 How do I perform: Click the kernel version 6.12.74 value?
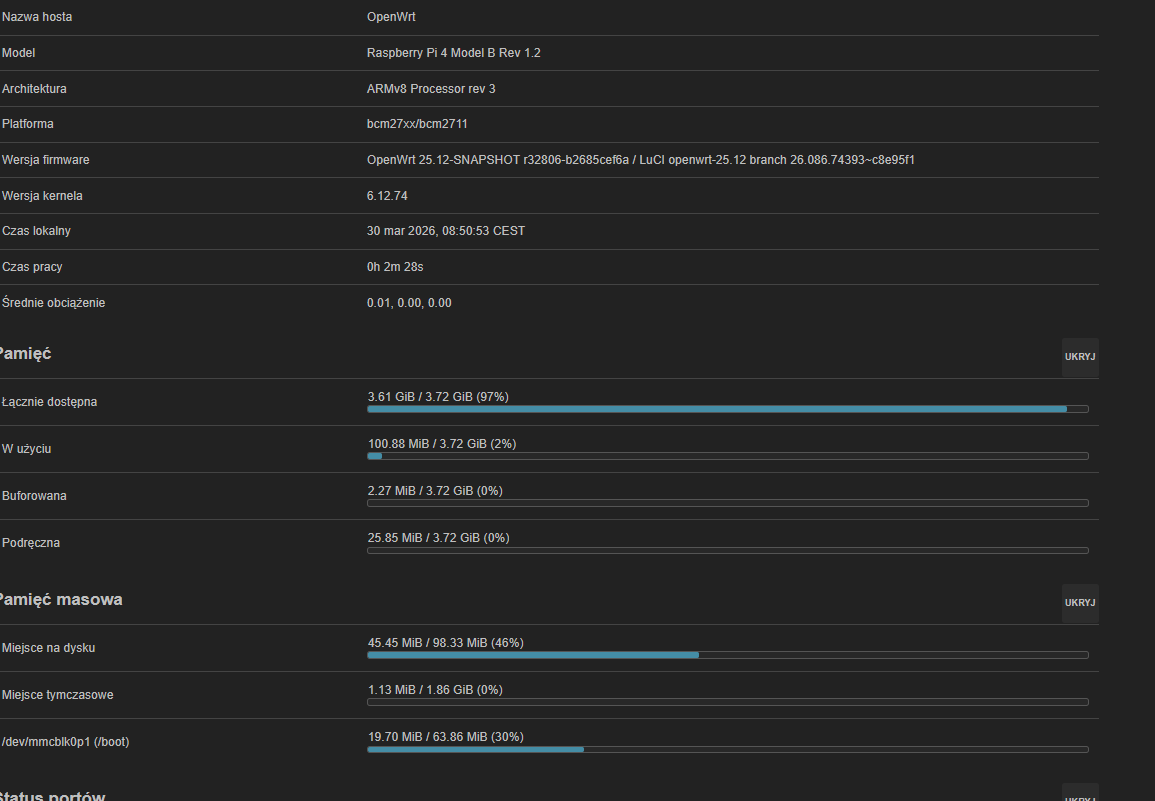tap(387, 196)
